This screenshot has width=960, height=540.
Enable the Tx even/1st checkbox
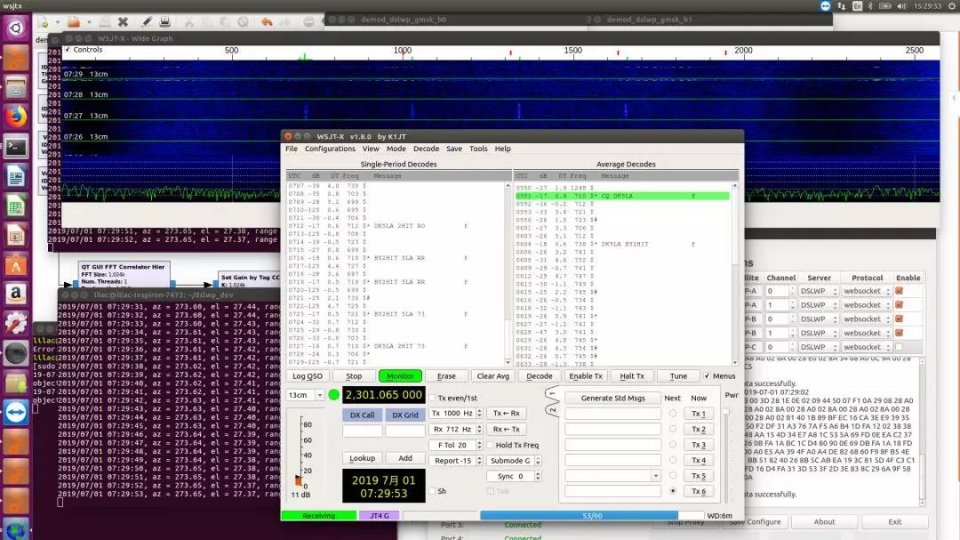(432, 397)
